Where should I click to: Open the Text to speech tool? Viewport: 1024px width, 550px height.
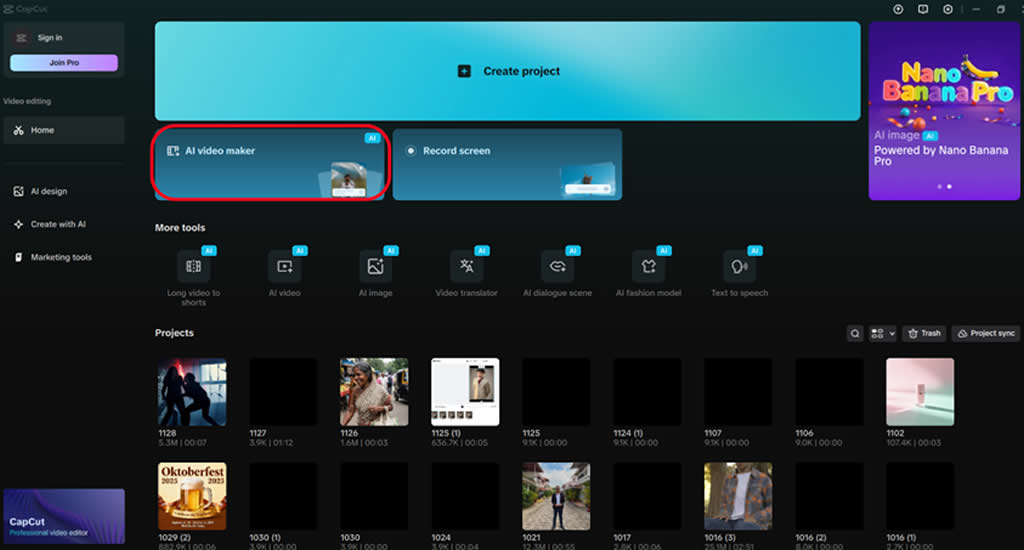(x=739, y=267)
